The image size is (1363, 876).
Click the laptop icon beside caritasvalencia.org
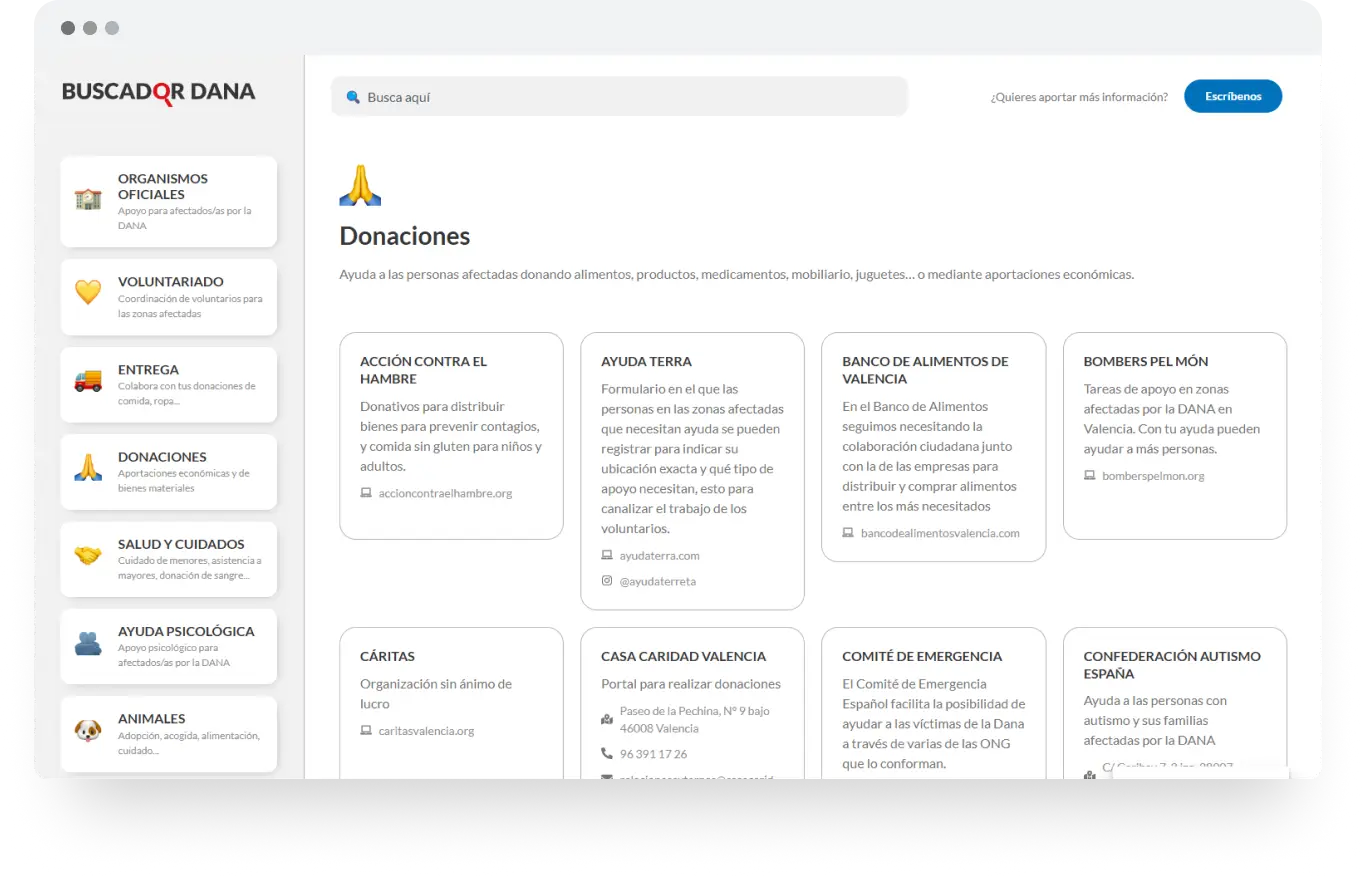[366, 731]
